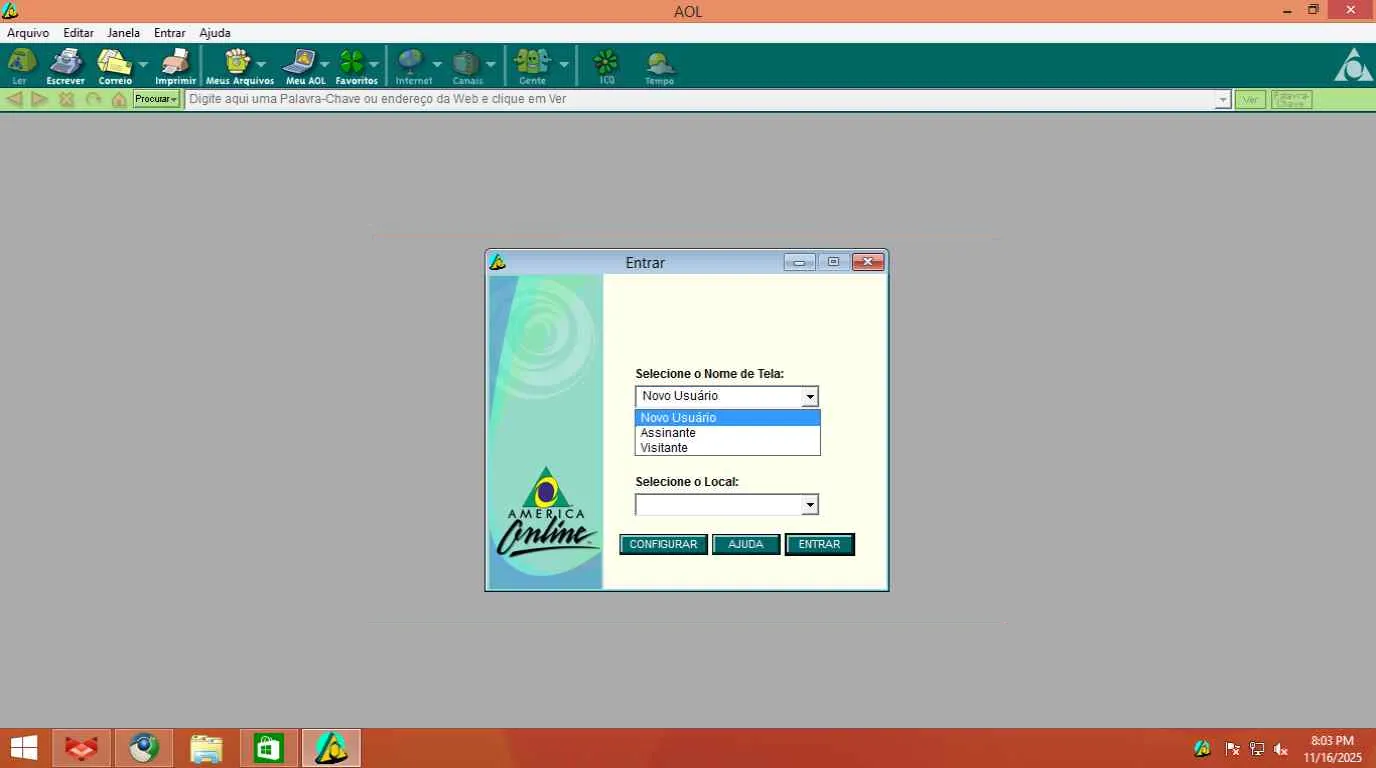This screenshot has width=1376, height=768.
Task: Open the Editar menu
Action: [x=78, y=33]
